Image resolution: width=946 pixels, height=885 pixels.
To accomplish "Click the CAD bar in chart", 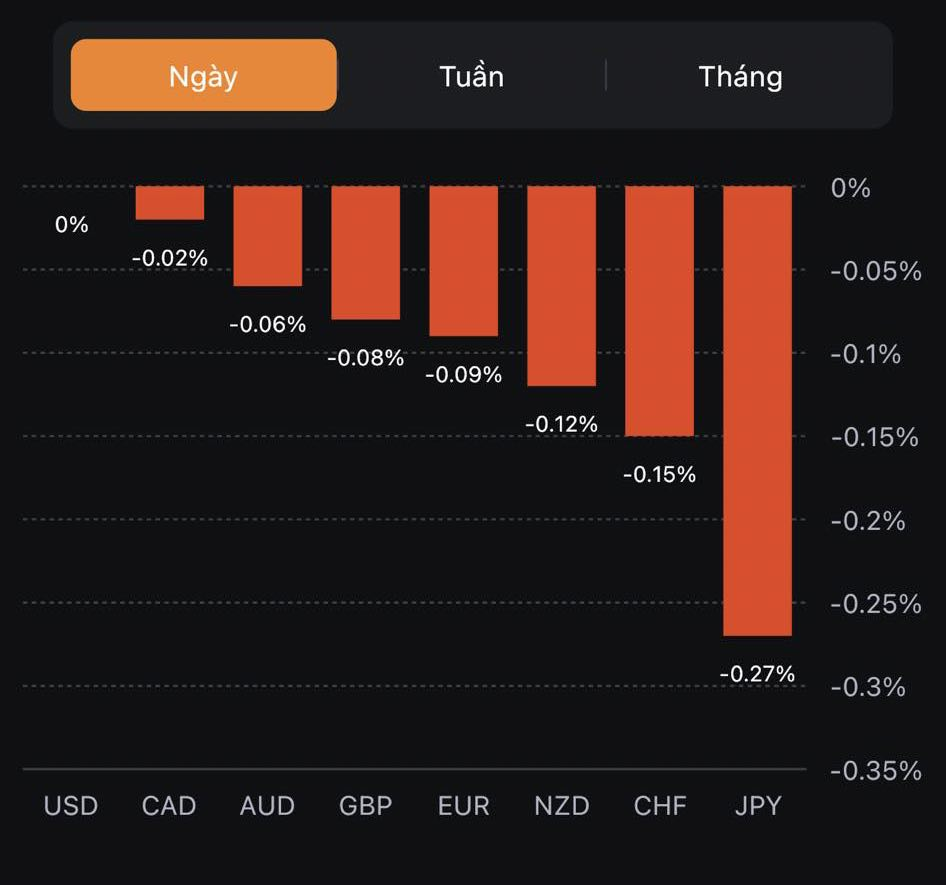I will coord(169,203).
